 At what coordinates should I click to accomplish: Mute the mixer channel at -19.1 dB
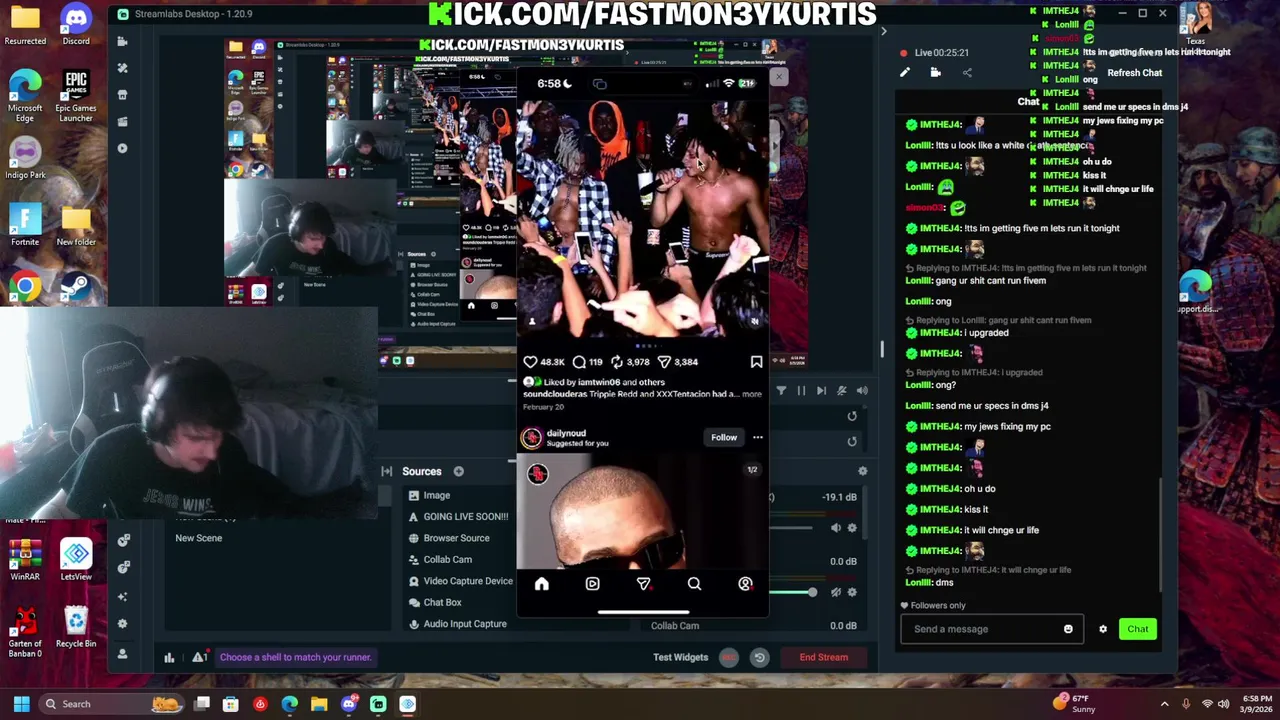[x=836, y=528]
